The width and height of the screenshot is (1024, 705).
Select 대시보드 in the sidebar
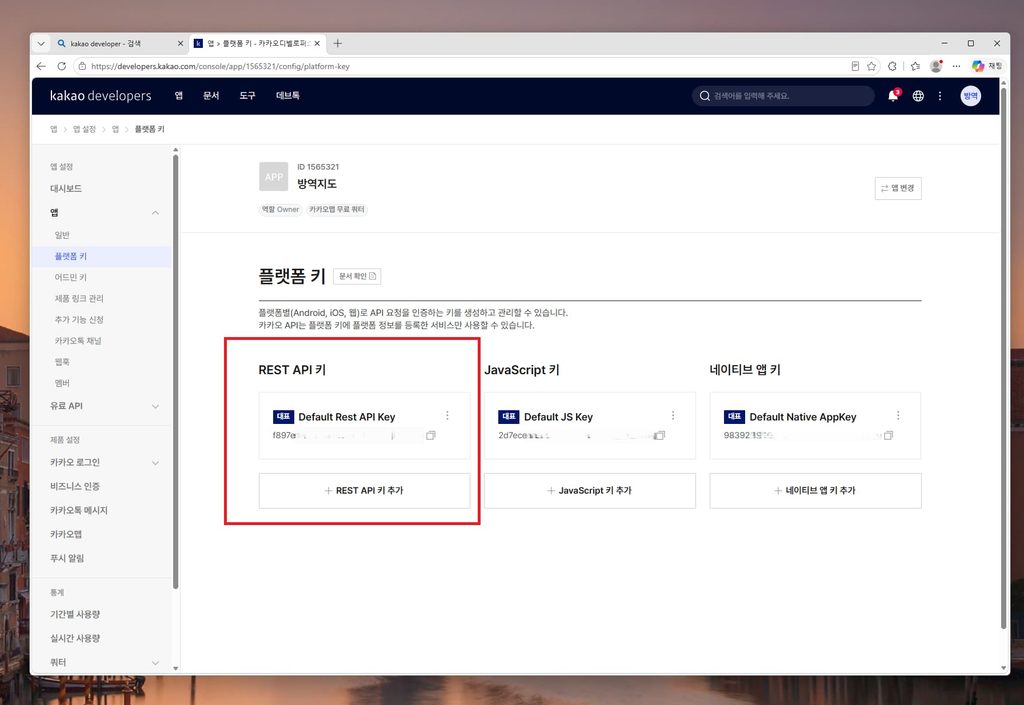click(x=66, y=189)
